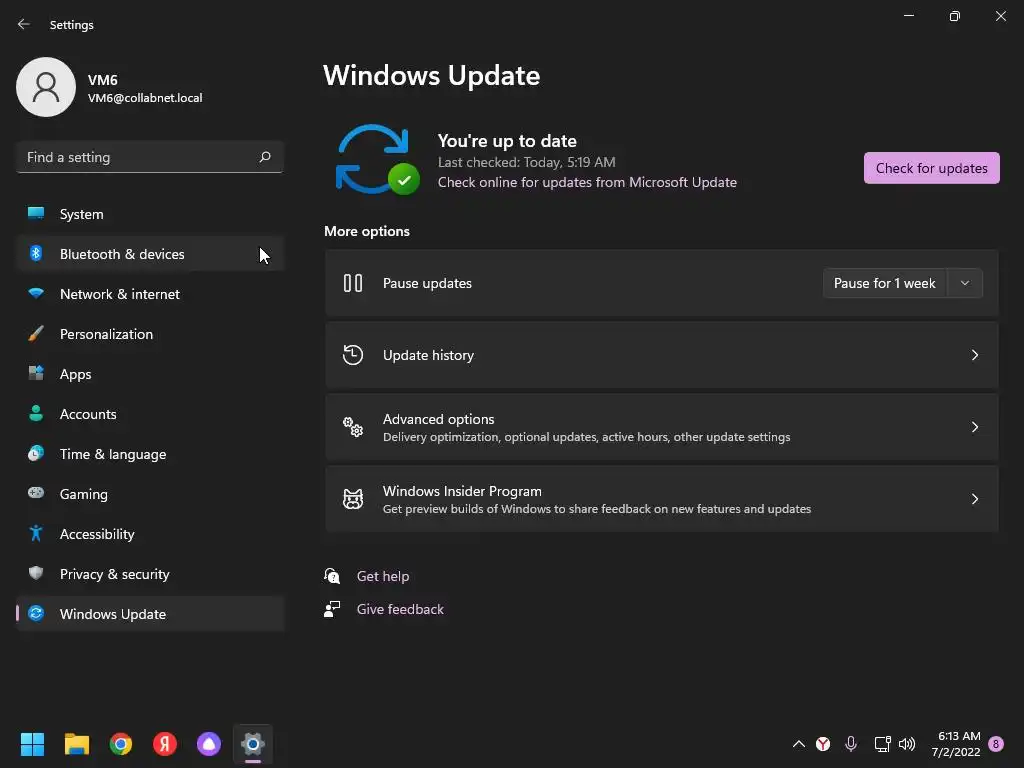
Task: Click the search magnifier icon
Action: 264,157
